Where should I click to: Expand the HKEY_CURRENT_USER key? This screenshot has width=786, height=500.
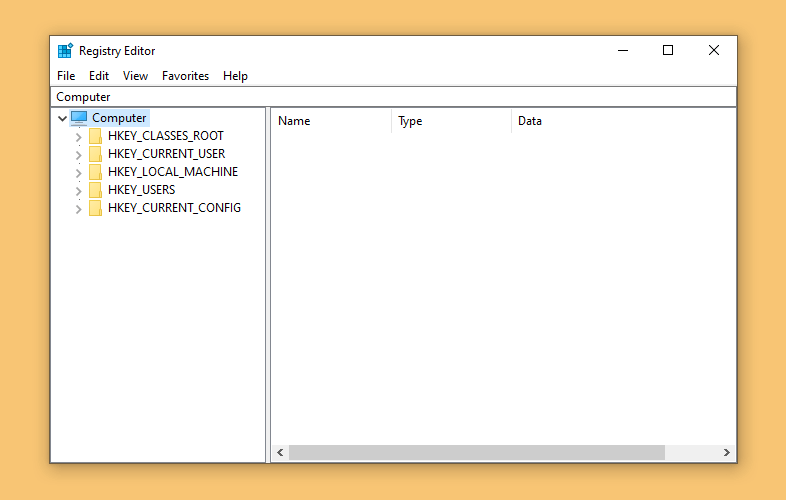[78, 155]
